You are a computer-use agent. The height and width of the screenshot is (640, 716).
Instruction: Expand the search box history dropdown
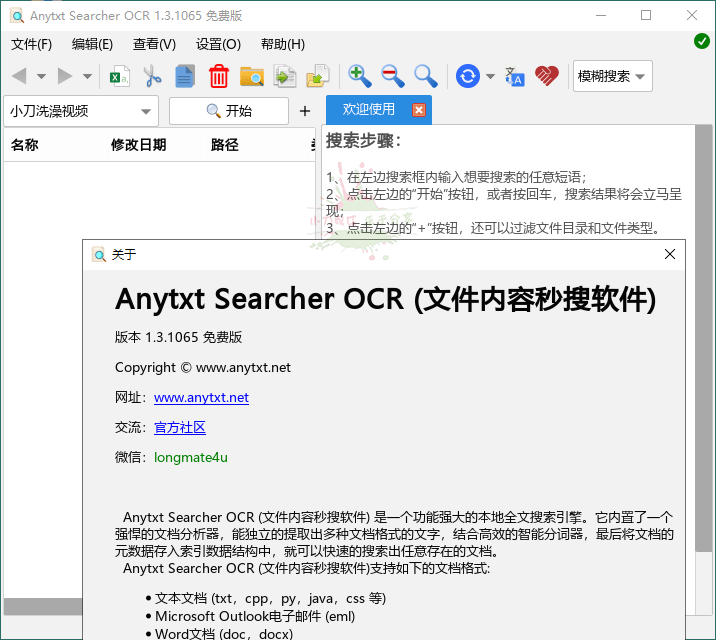146,111
